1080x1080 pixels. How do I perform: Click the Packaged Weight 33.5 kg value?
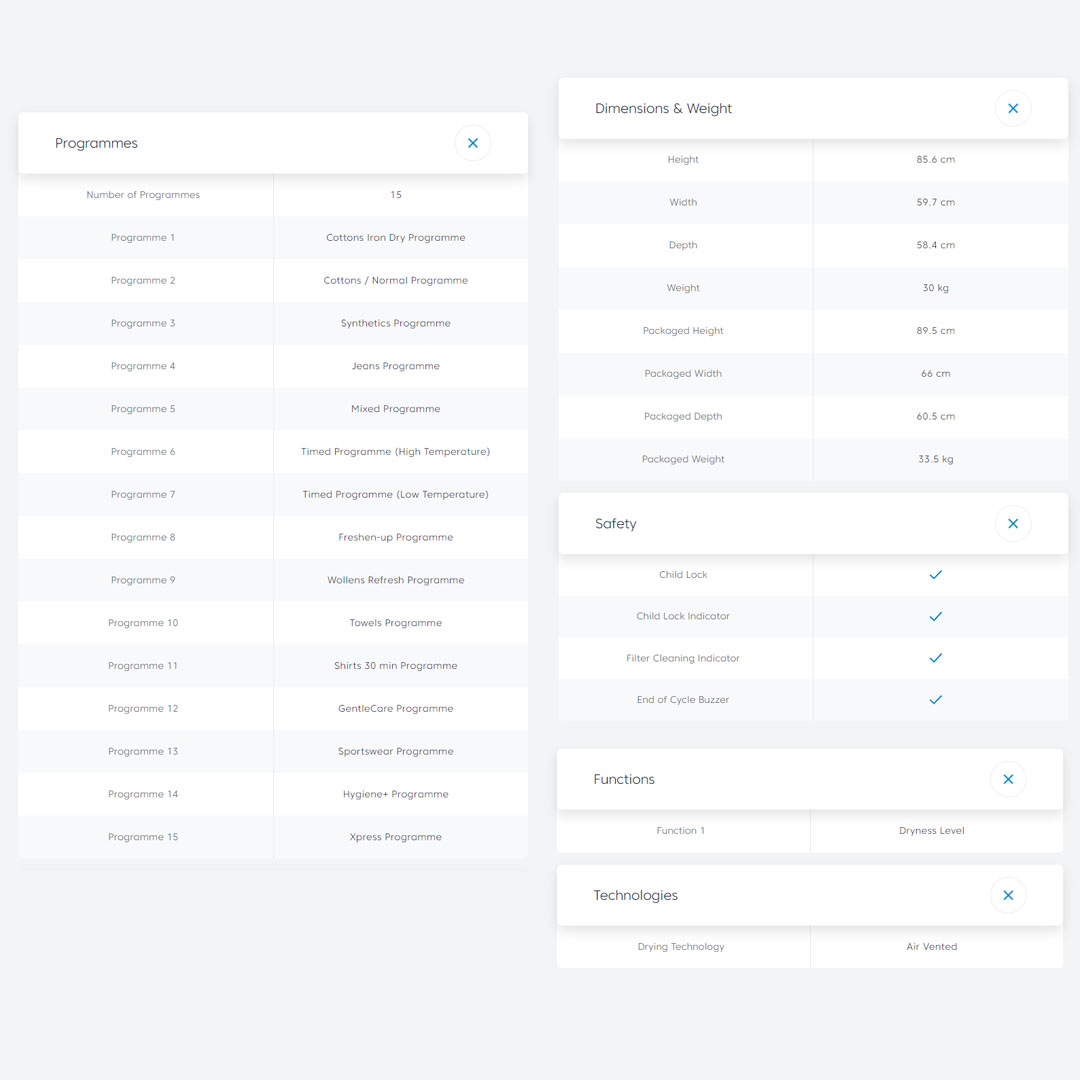936,459
